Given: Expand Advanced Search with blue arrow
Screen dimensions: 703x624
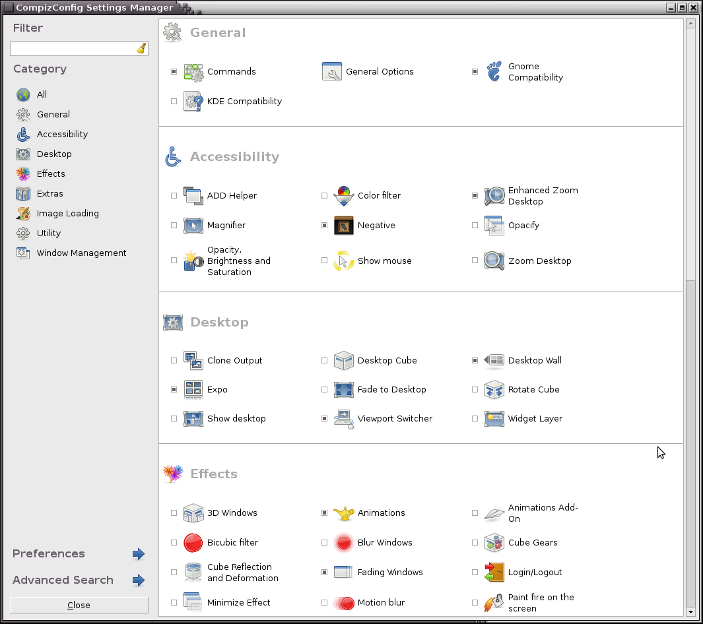Looking at the screenshot, I should tap(139, 581).
